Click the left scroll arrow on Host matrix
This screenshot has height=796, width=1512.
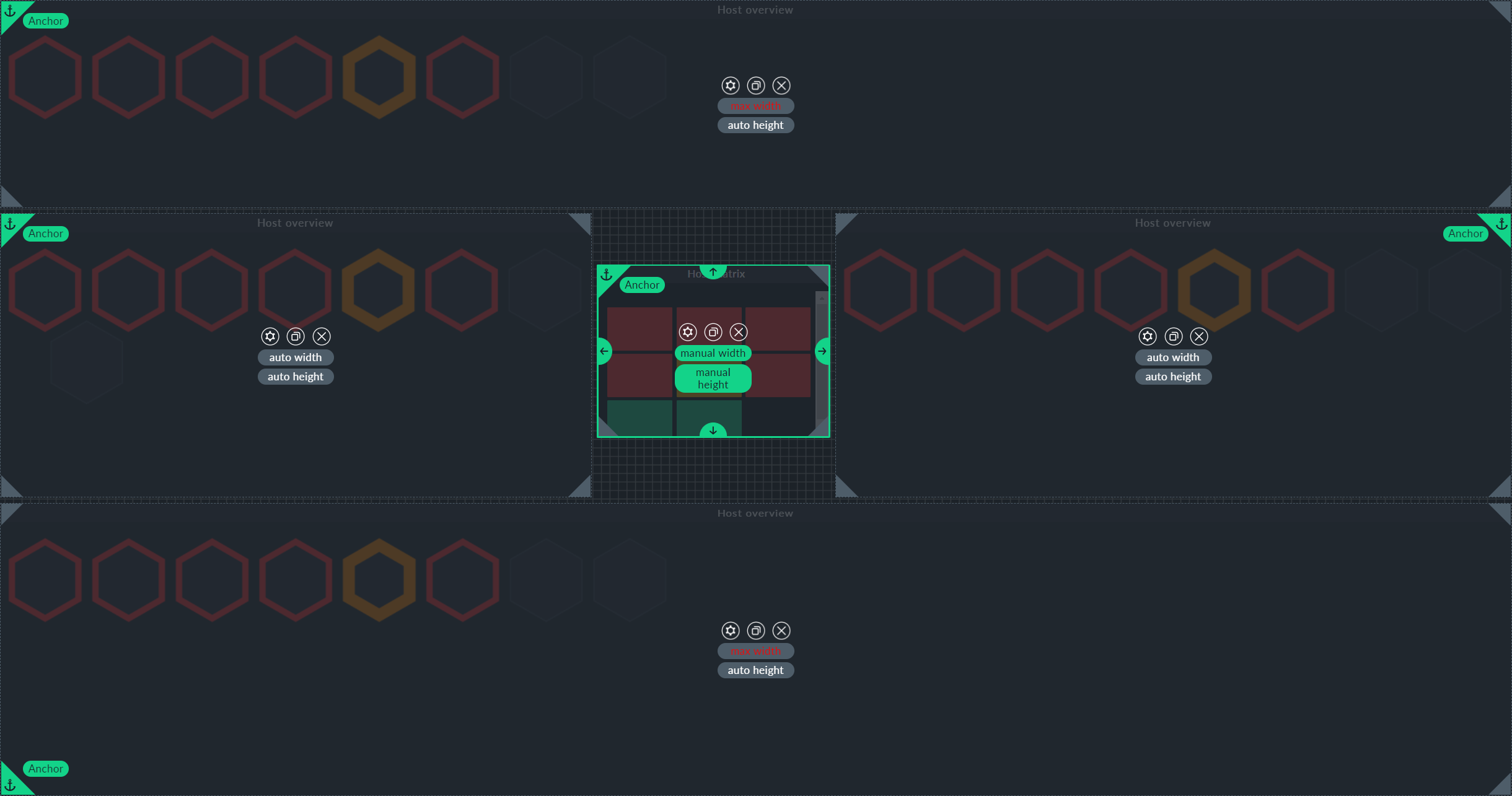(x=603, y=350)
